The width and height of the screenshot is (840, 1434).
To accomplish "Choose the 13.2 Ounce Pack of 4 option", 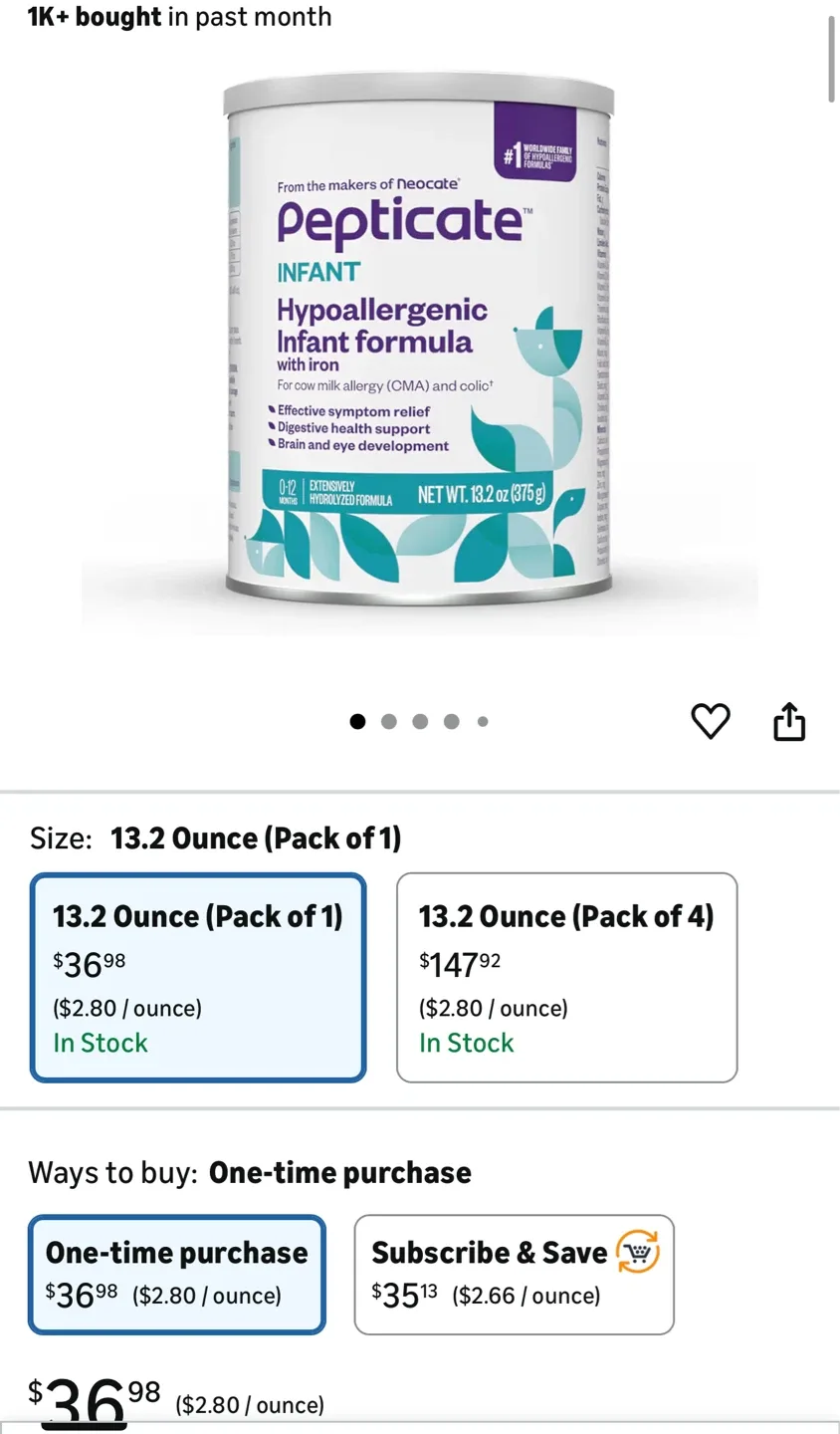I will point(567,978).
